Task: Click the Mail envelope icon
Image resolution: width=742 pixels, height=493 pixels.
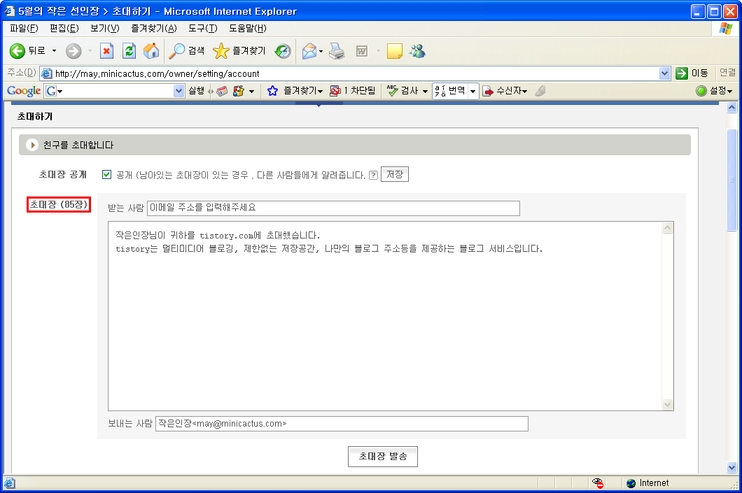Action: coord(309,51)
